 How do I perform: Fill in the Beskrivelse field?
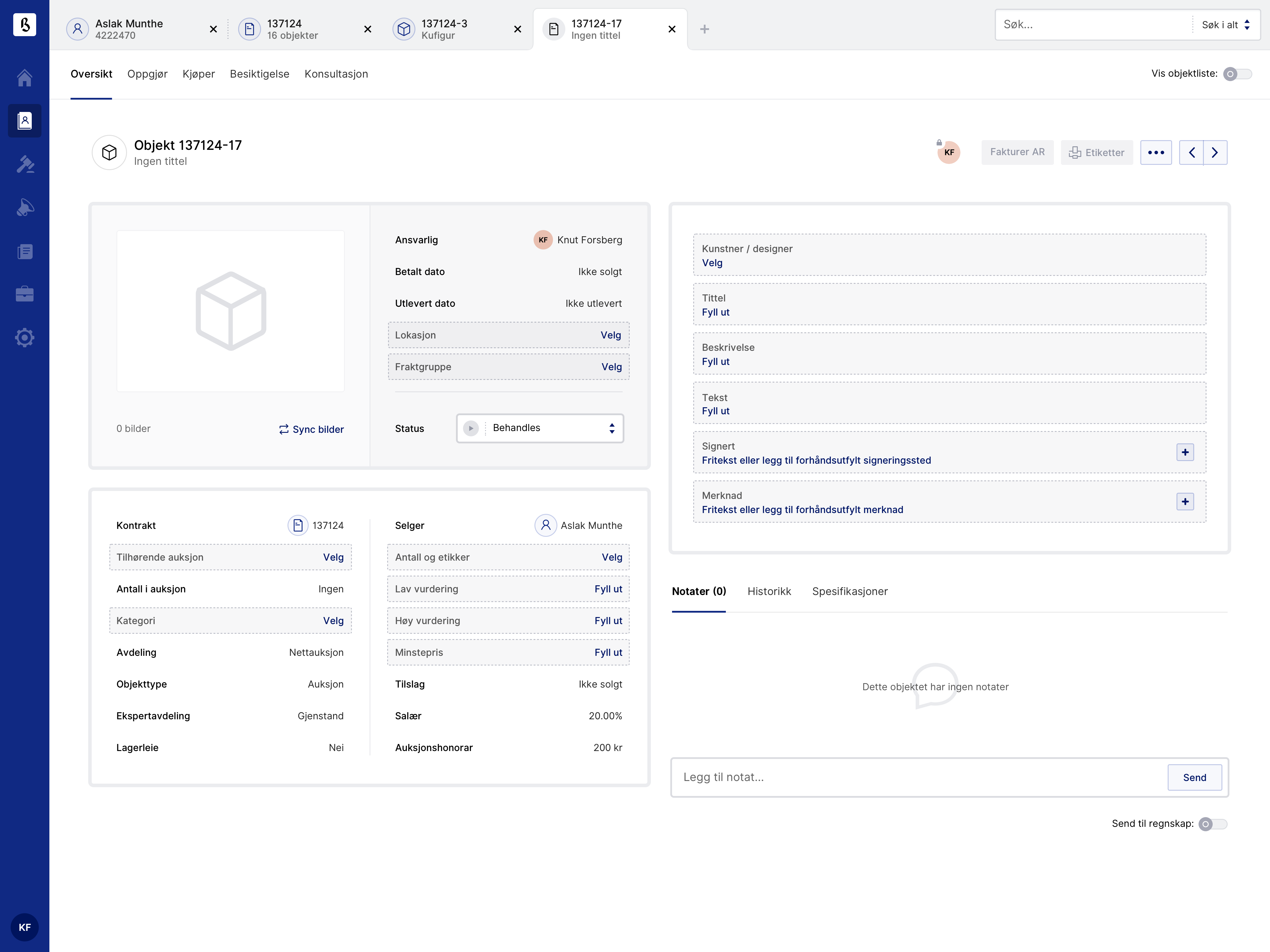[x=949, y=353]
